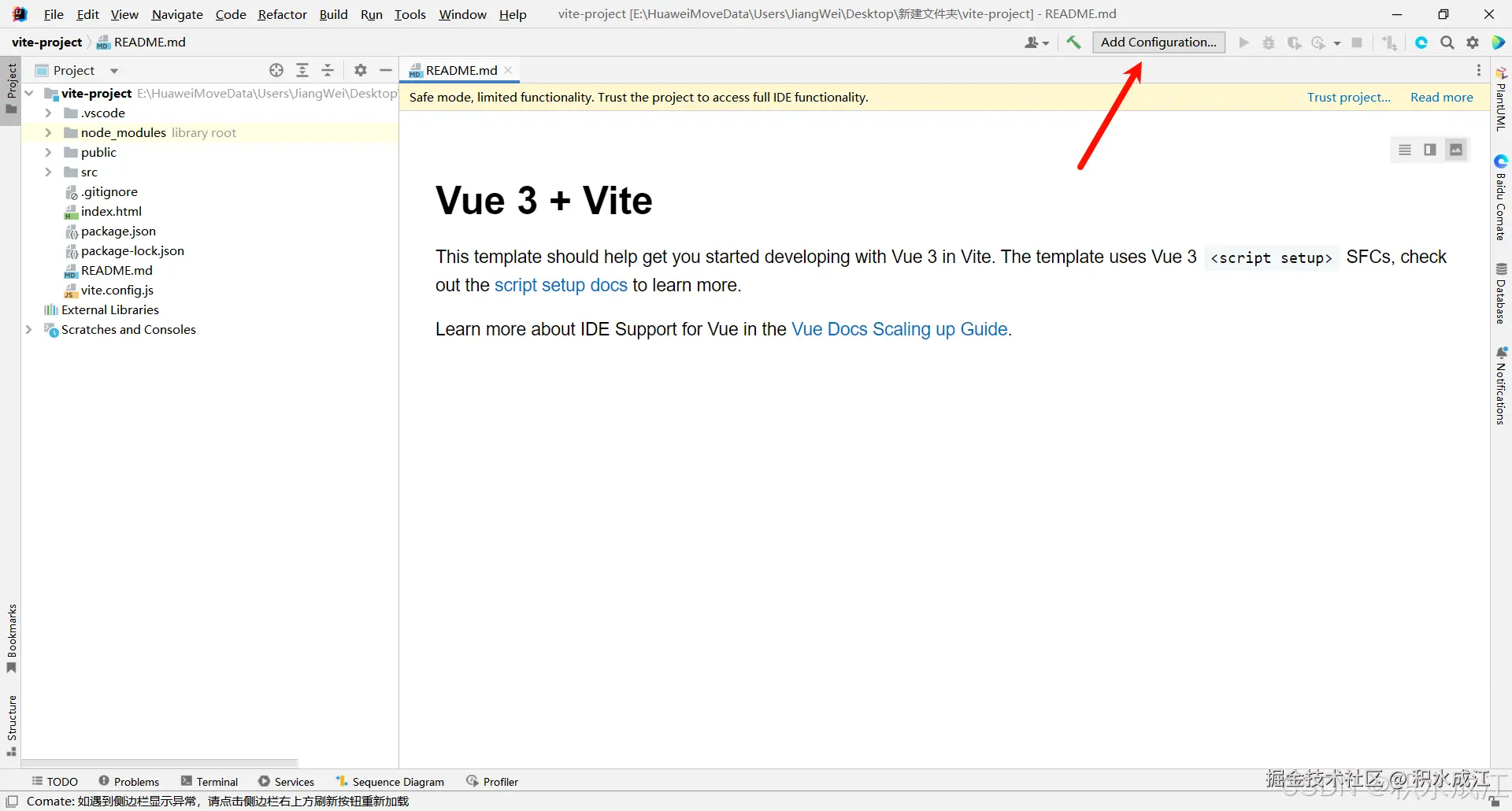Toggle the Structure tool window
This screenshot has height=811, width=1512.
pos(11,725)
